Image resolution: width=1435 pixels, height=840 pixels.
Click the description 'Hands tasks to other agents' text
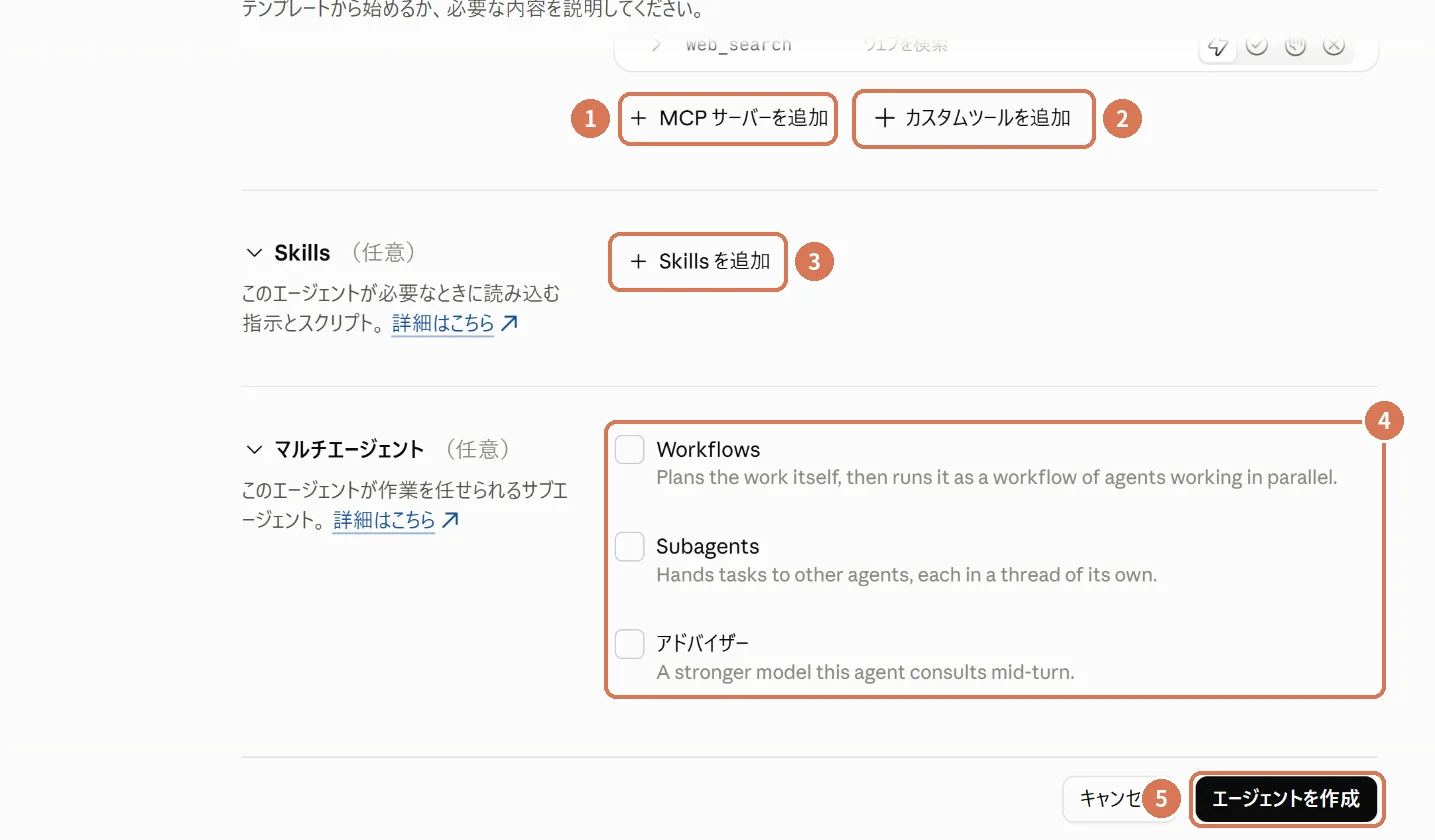pos(906,575)
